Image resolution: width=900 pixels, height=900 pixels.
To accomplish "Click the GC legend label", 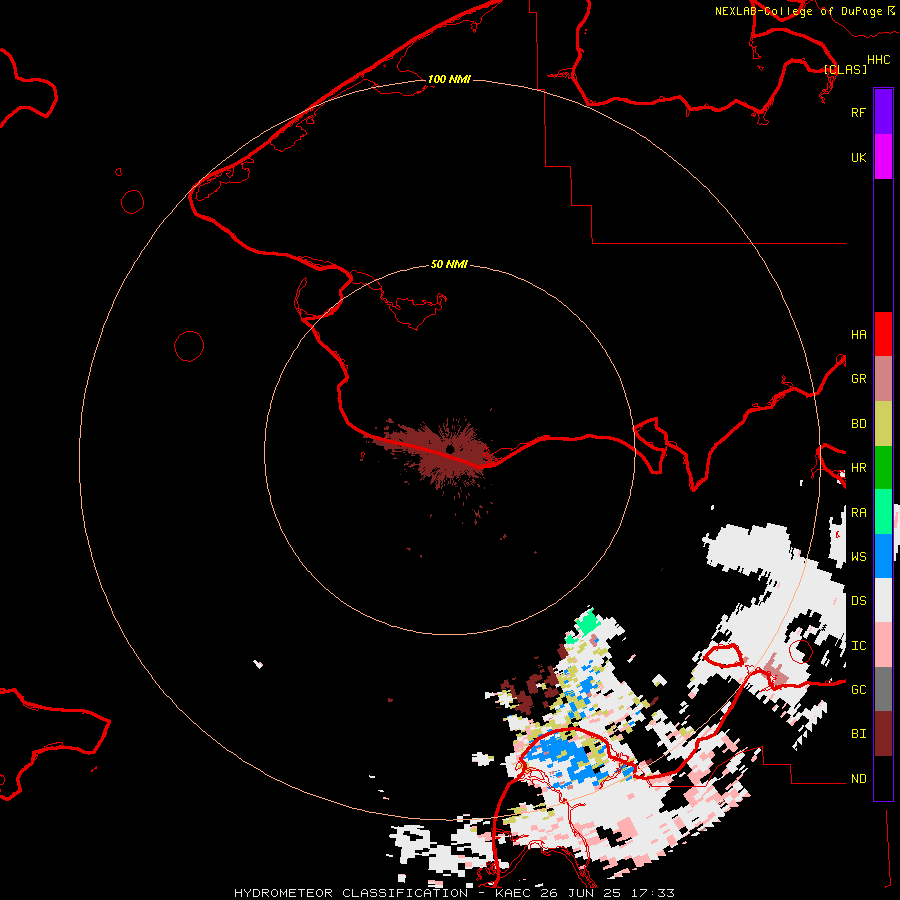I will (858, 690).
